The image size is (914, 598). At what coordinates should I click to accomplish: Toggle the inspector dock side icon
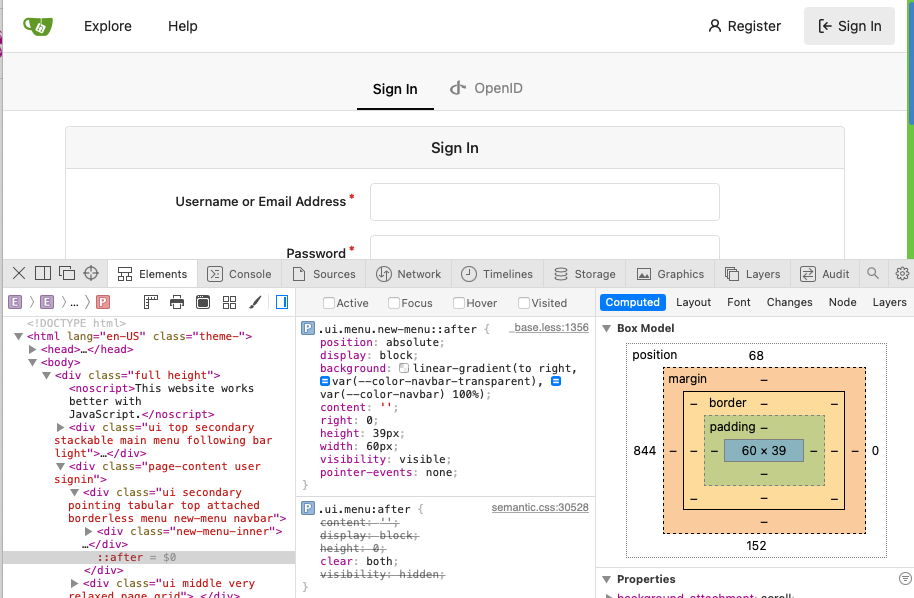click(x=43, y=273)
